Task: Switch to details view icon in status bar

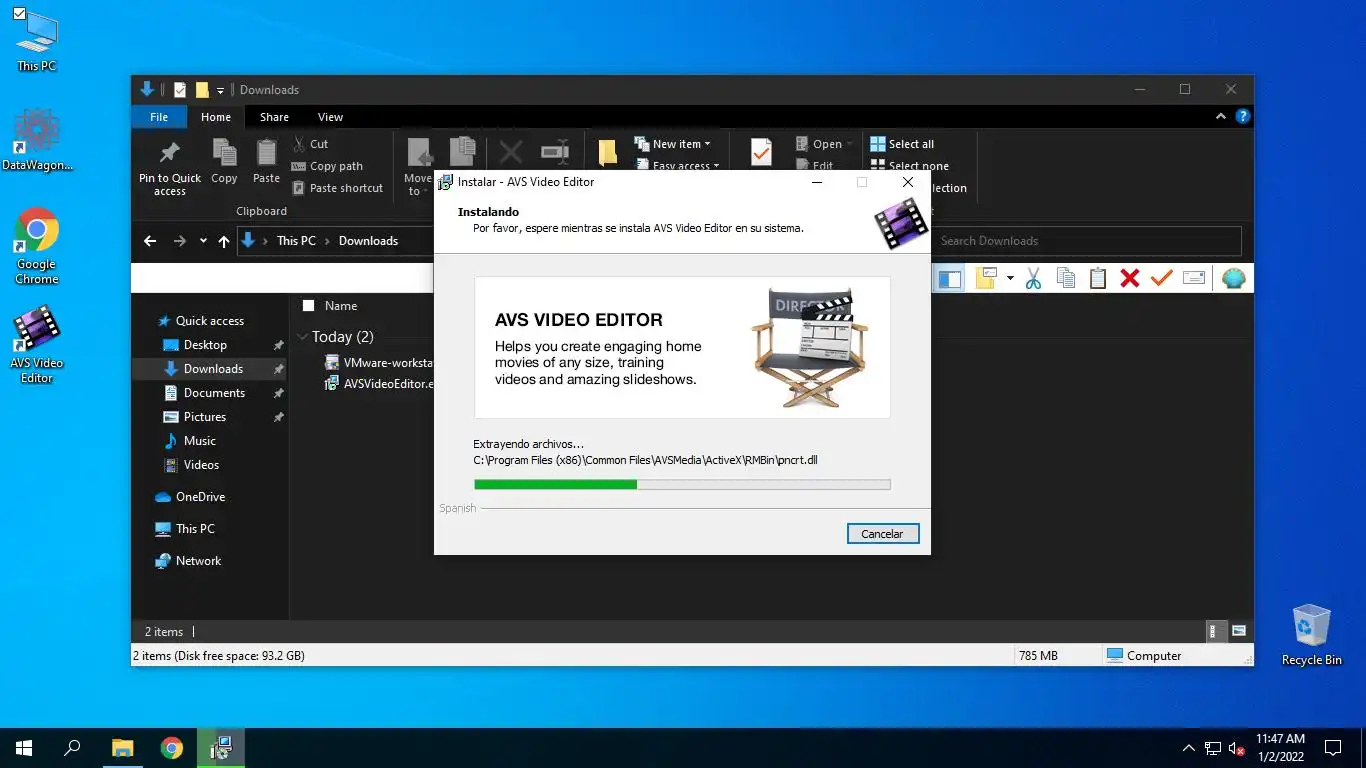Action: 1213,631
